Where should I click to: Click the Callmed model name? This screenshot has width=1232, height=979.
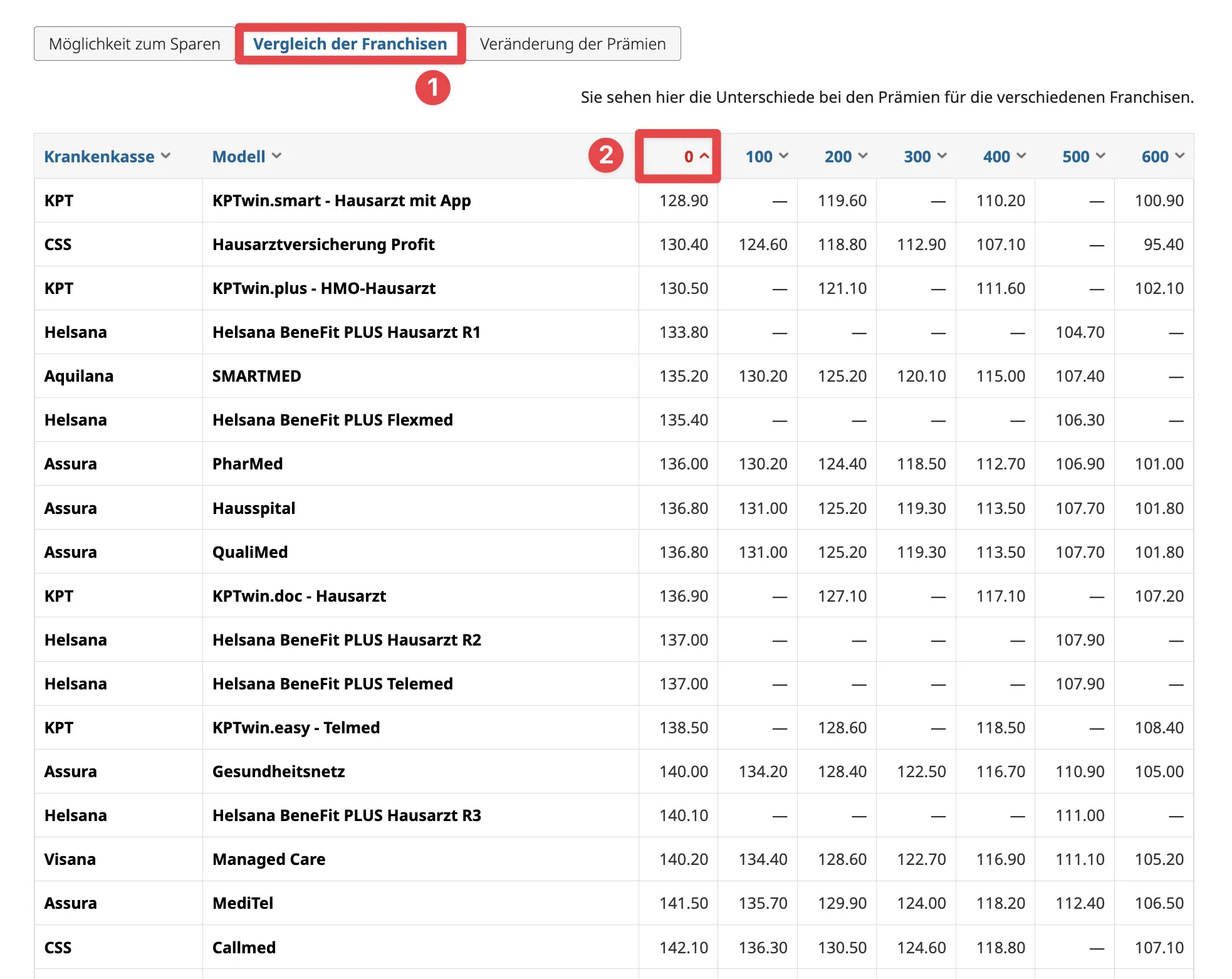(x=244, y=948)
